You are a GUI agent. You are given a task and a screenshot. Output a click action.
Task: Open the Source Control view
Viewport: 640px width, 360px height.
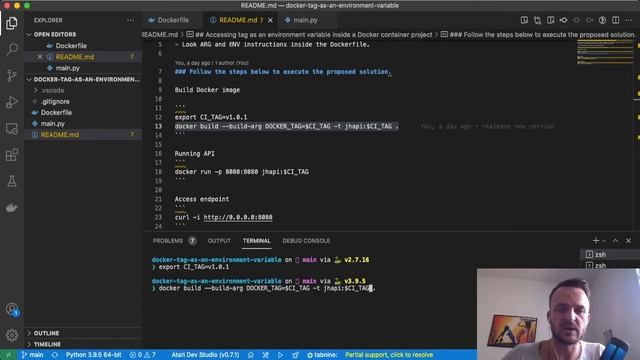12,76
